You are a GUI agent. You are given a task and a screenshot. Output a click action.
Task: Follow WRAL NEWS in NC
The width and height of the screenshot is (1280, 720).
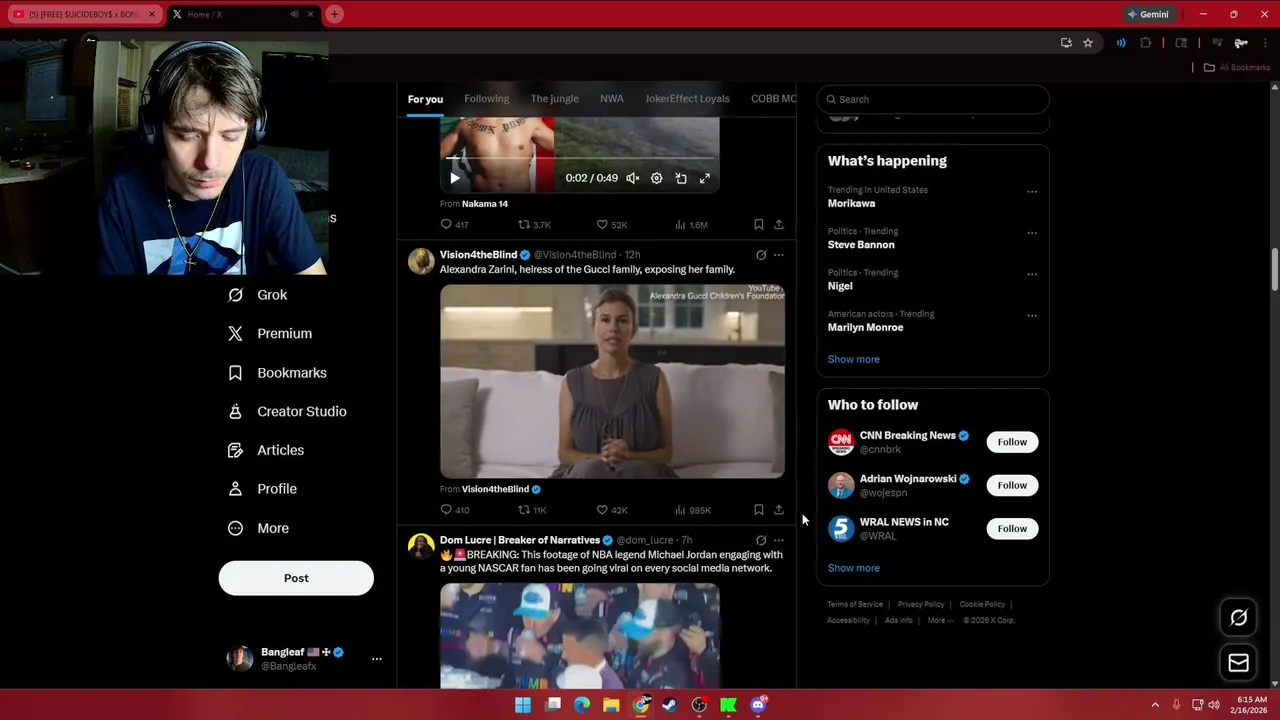[x=1012, y=528]
